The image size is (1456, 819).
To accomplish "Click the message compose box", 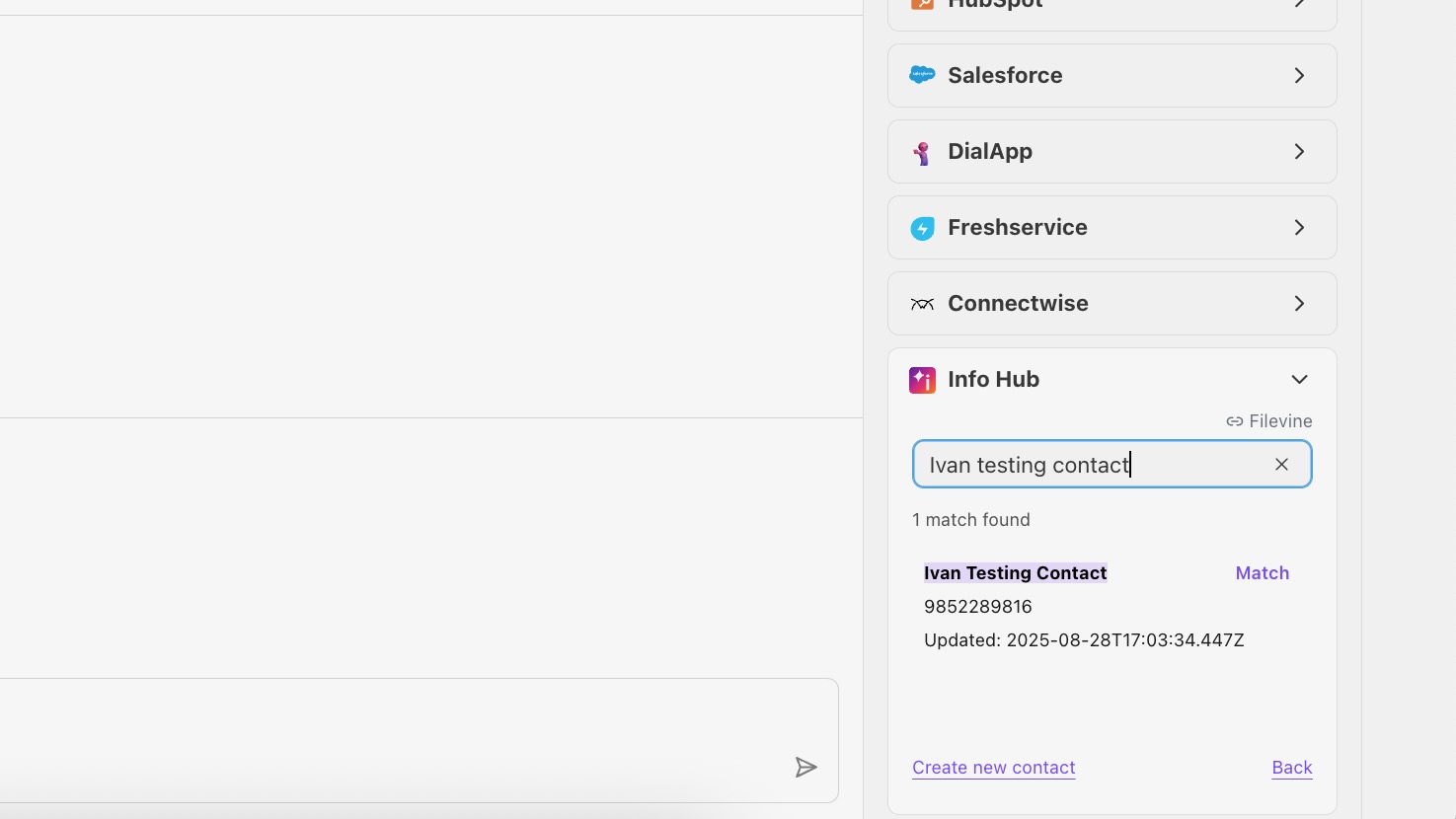I will pos(419,740).
